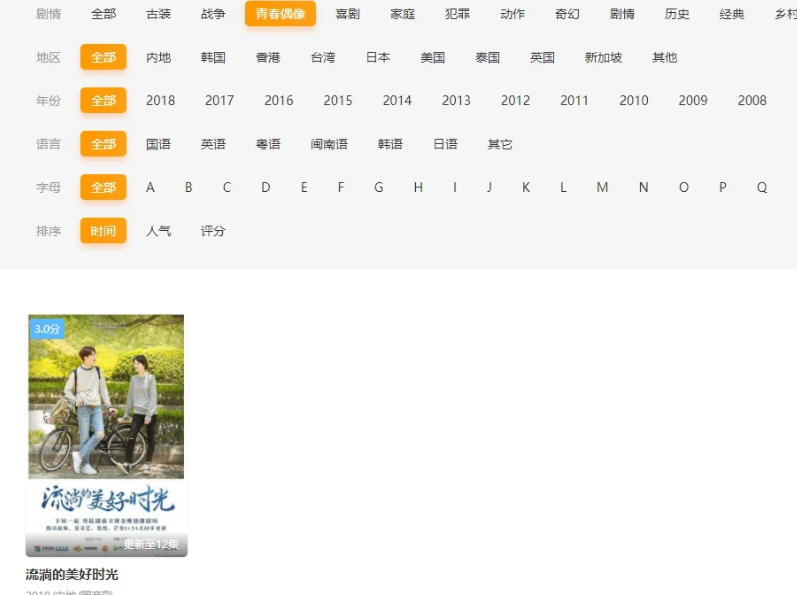797x595 pixels.
Task: Filter titles by letter E
Action: coord(304,187)
